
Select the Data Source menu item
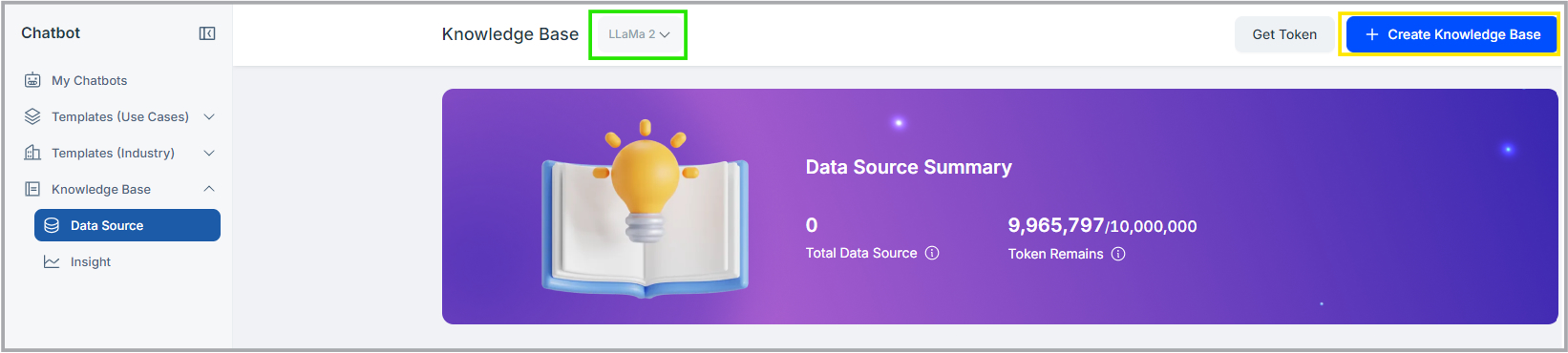tap(127, 225)
